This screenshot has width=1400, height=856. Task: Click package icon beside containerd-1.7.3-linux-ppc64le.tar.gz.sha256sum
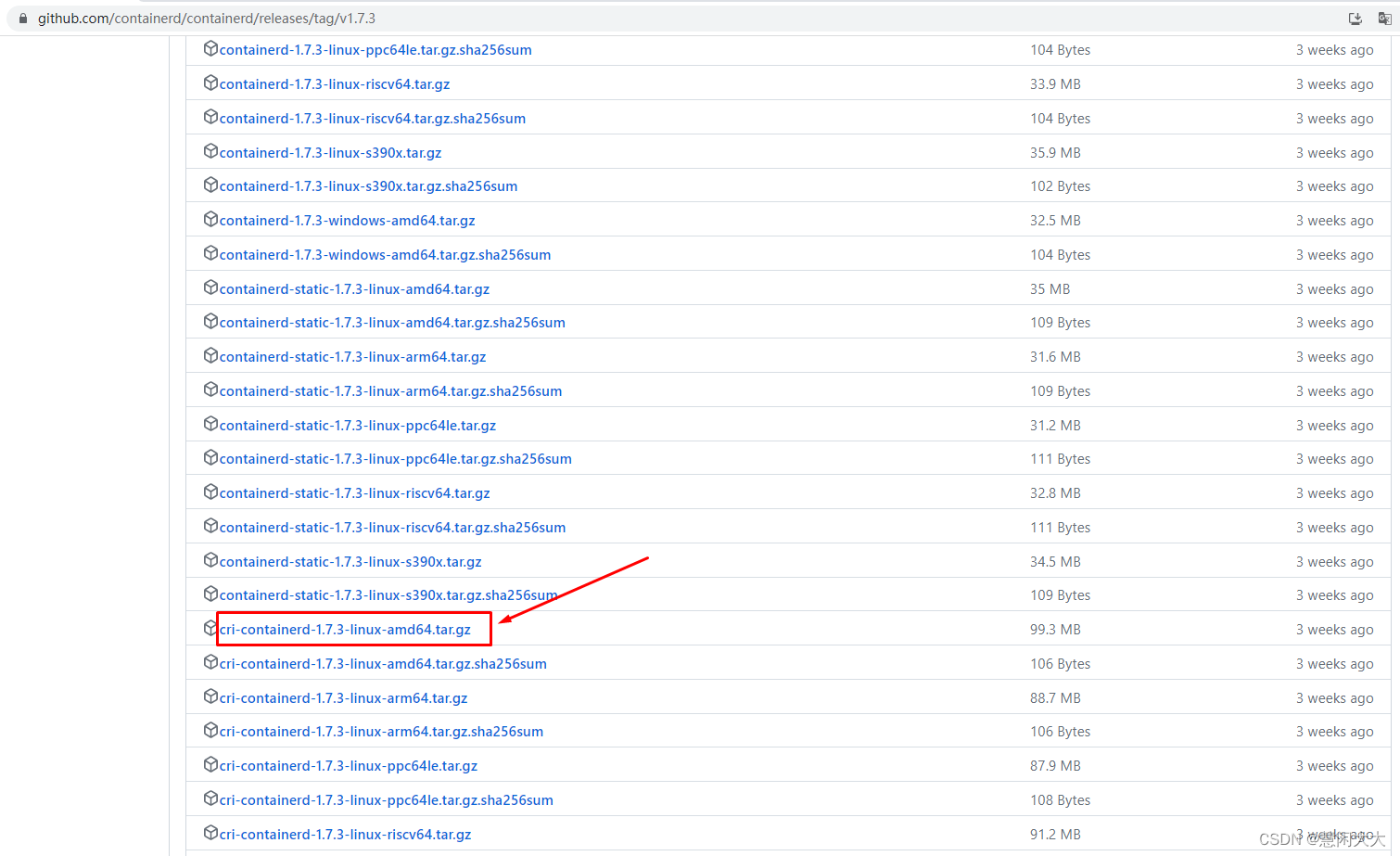pyautogui.click(x=210, y=48)
